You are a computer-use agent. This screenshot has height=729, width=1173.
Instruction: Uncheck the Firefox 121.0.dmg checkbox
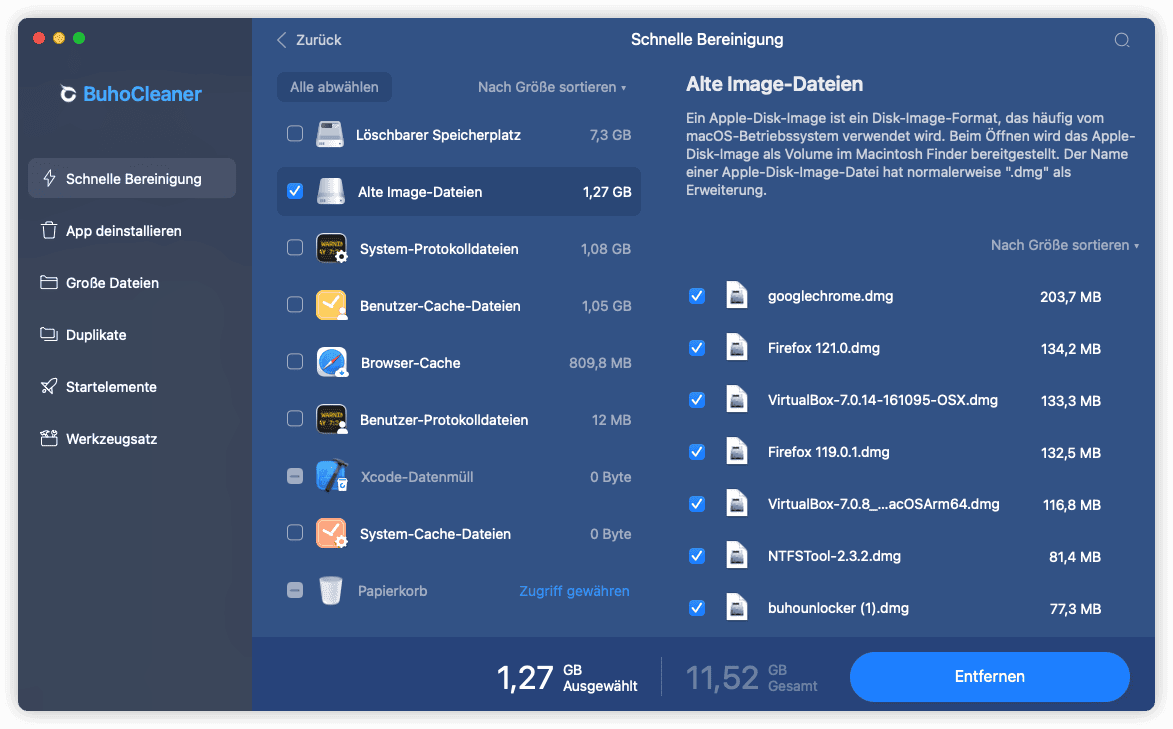(x=696, y=348)
